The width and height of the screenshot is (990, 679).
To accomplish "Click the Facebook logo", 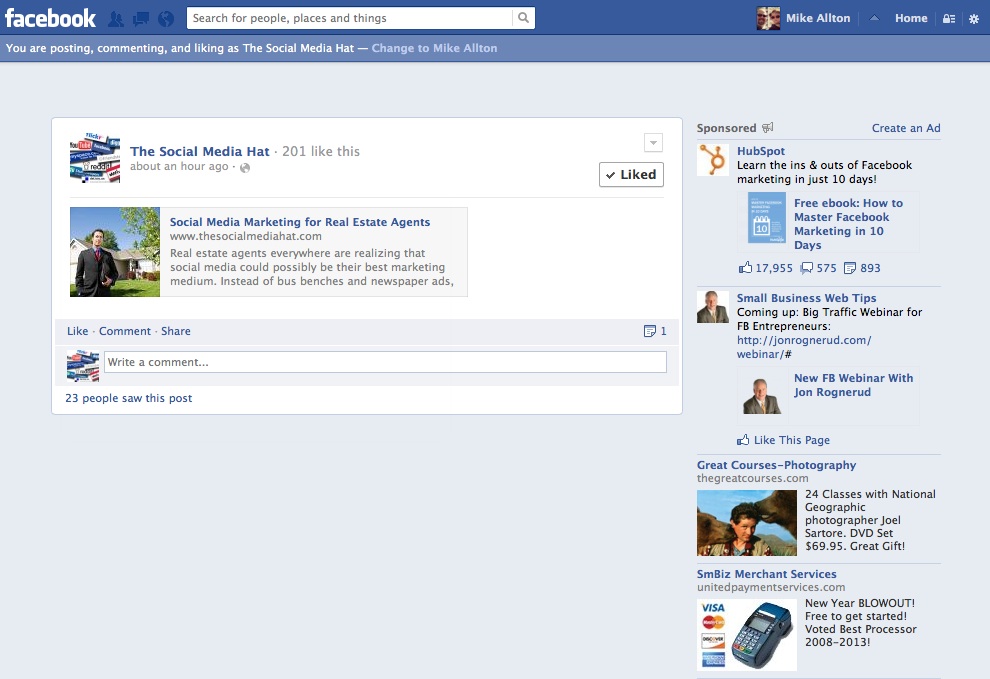I will [51, 18].
